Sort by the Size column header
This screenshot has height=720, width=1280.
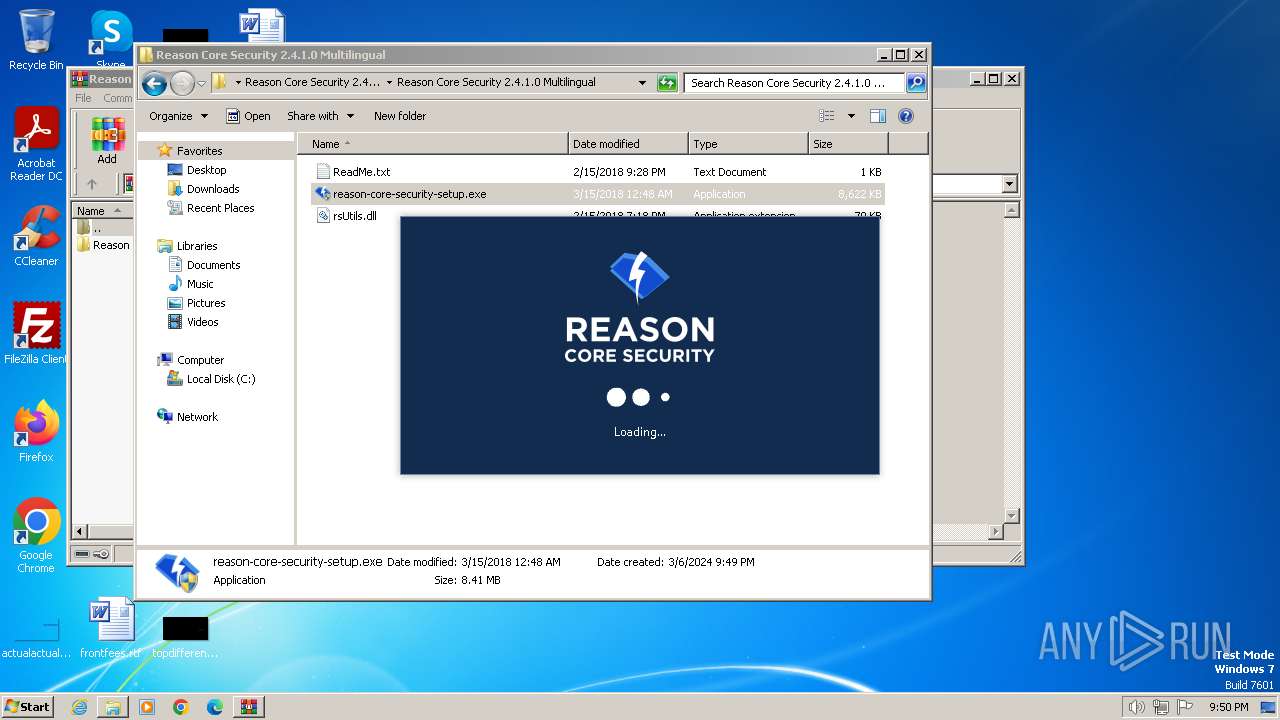848,144
